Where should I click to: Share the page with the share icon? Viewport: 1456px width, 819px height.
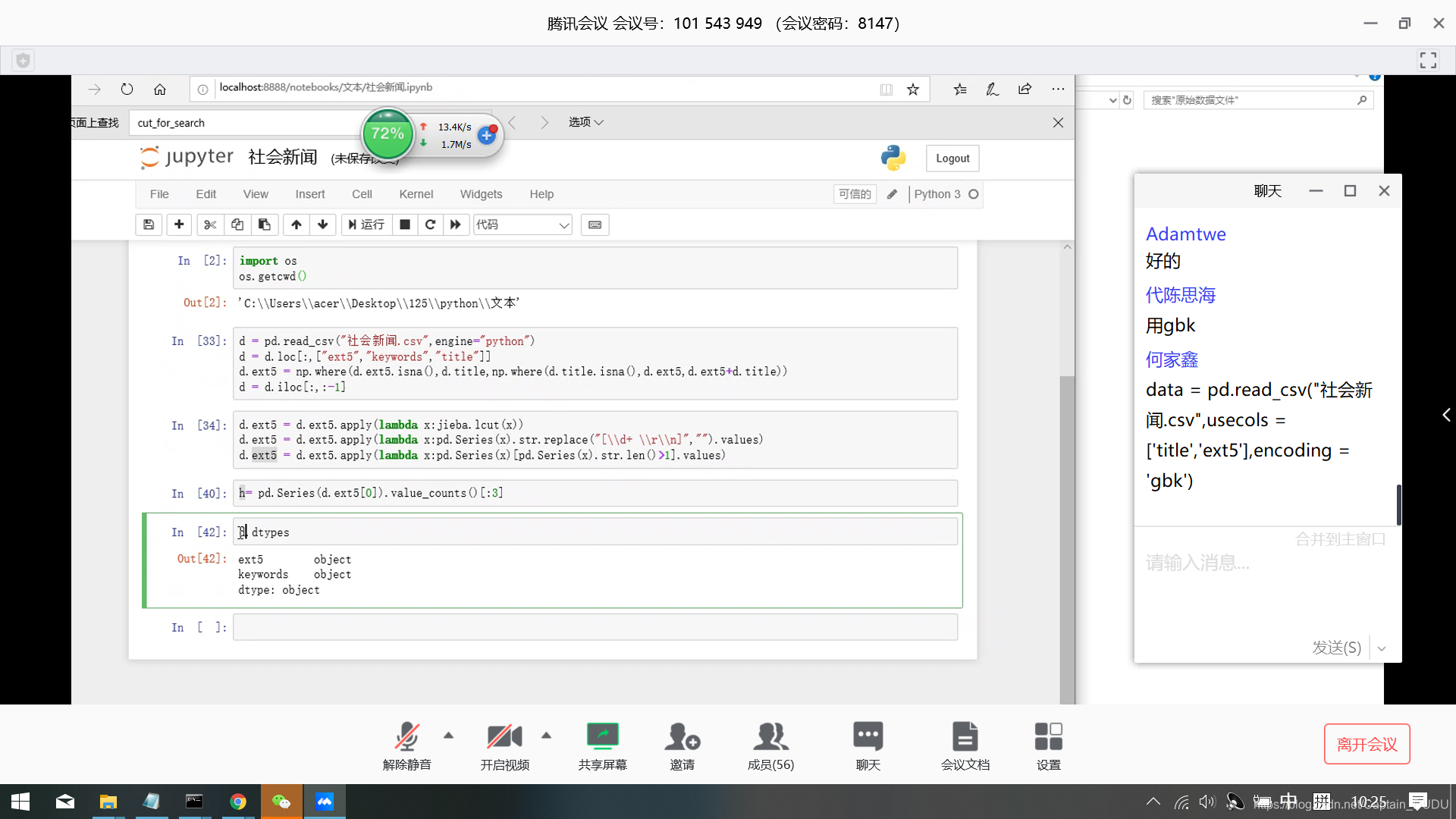tap(1025, 89)
